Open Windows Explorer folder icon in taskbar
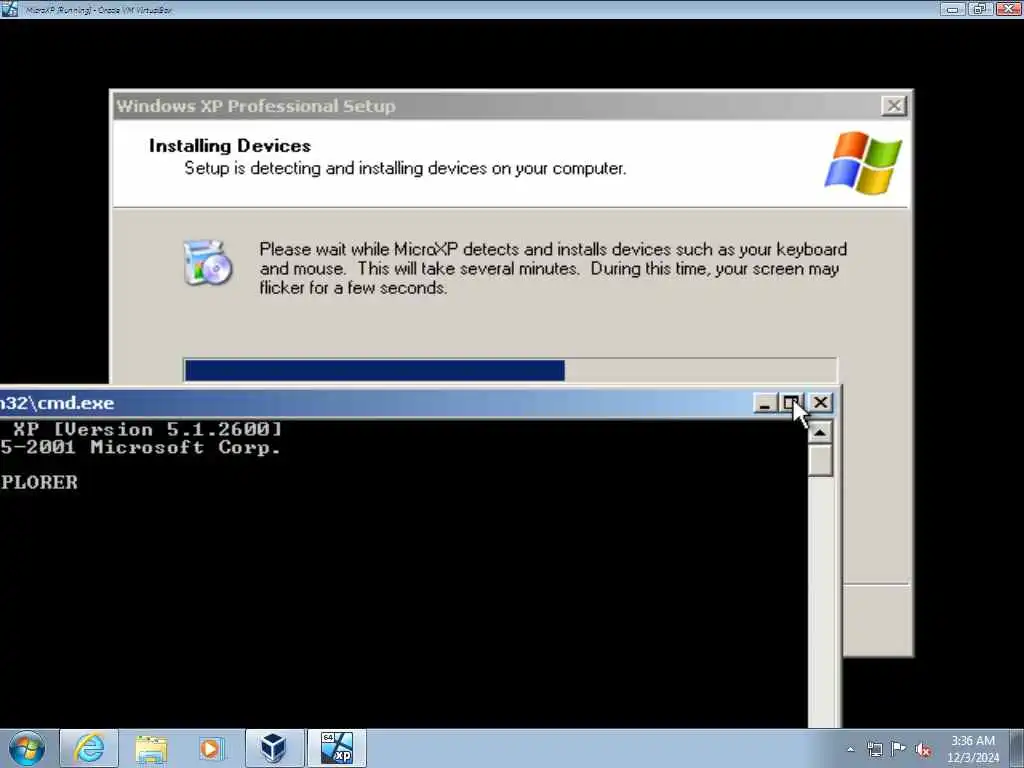 pos(151,748)
